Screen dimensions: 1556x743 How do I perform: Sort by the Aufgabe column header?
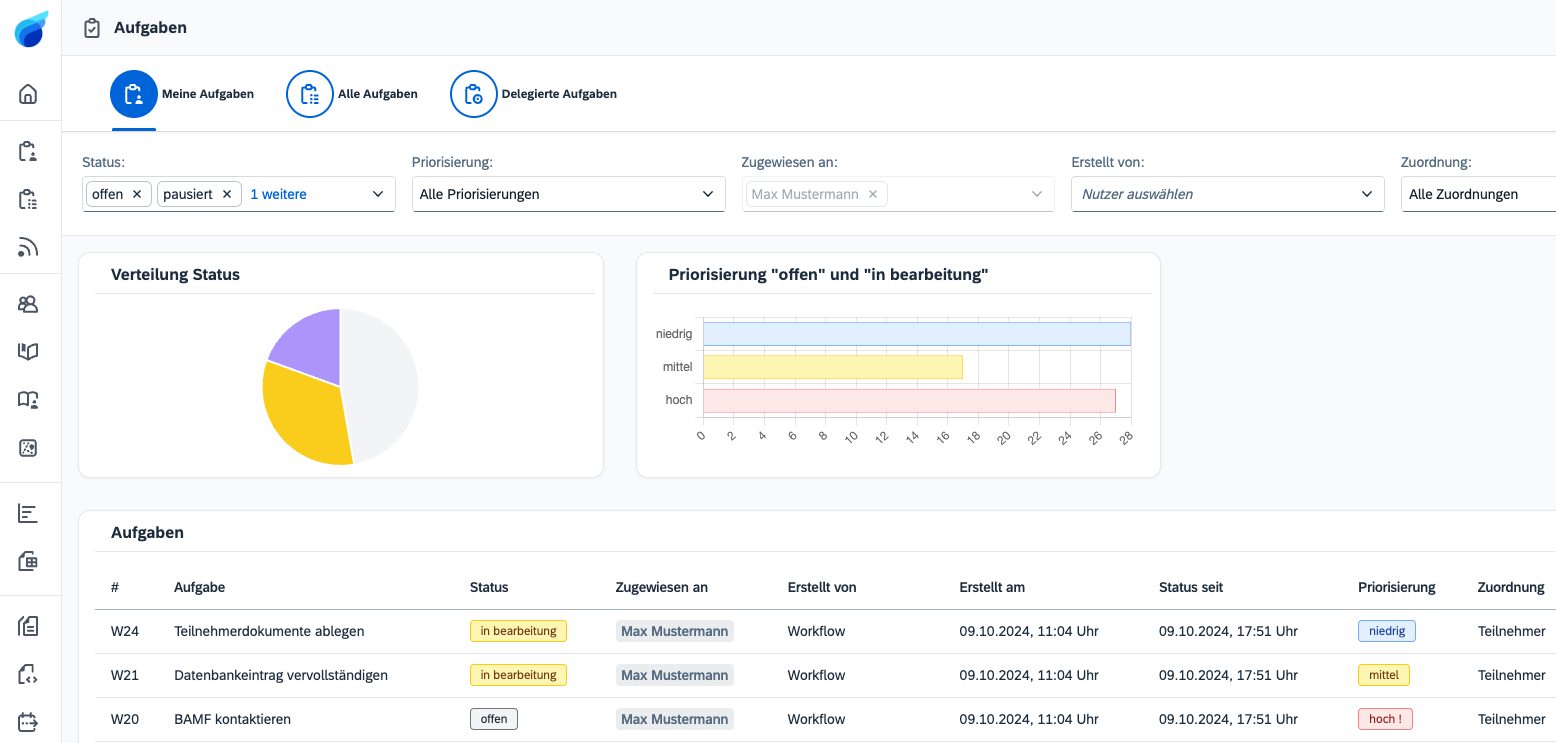(x=199, y=587)
